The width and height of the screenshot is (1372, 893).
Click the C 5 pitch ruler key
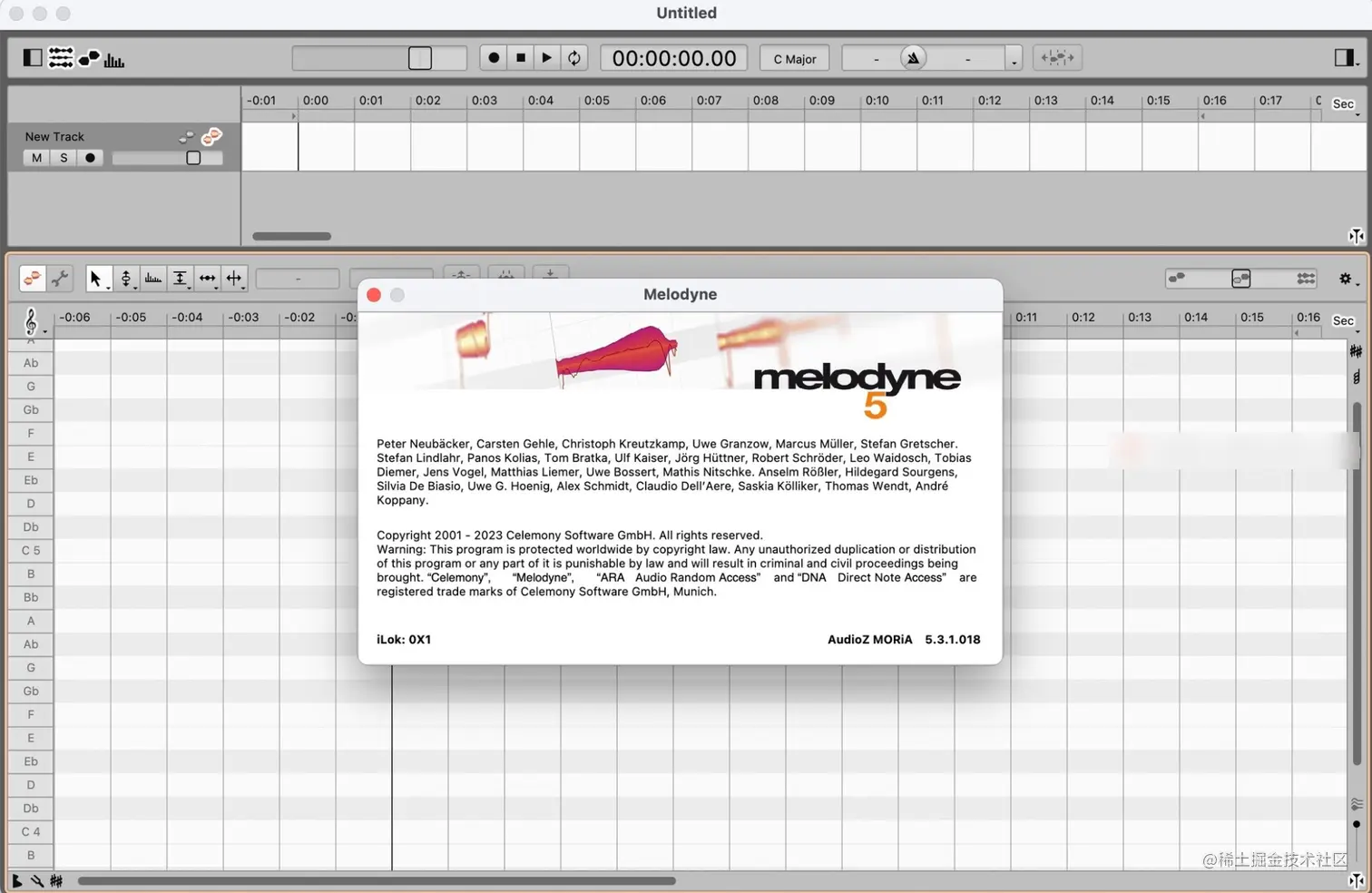point(31,550)
